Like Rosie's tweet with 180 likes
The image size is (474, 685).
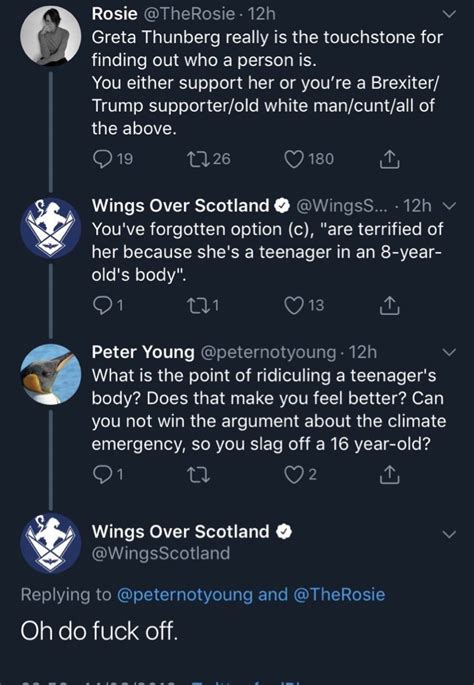294,159
